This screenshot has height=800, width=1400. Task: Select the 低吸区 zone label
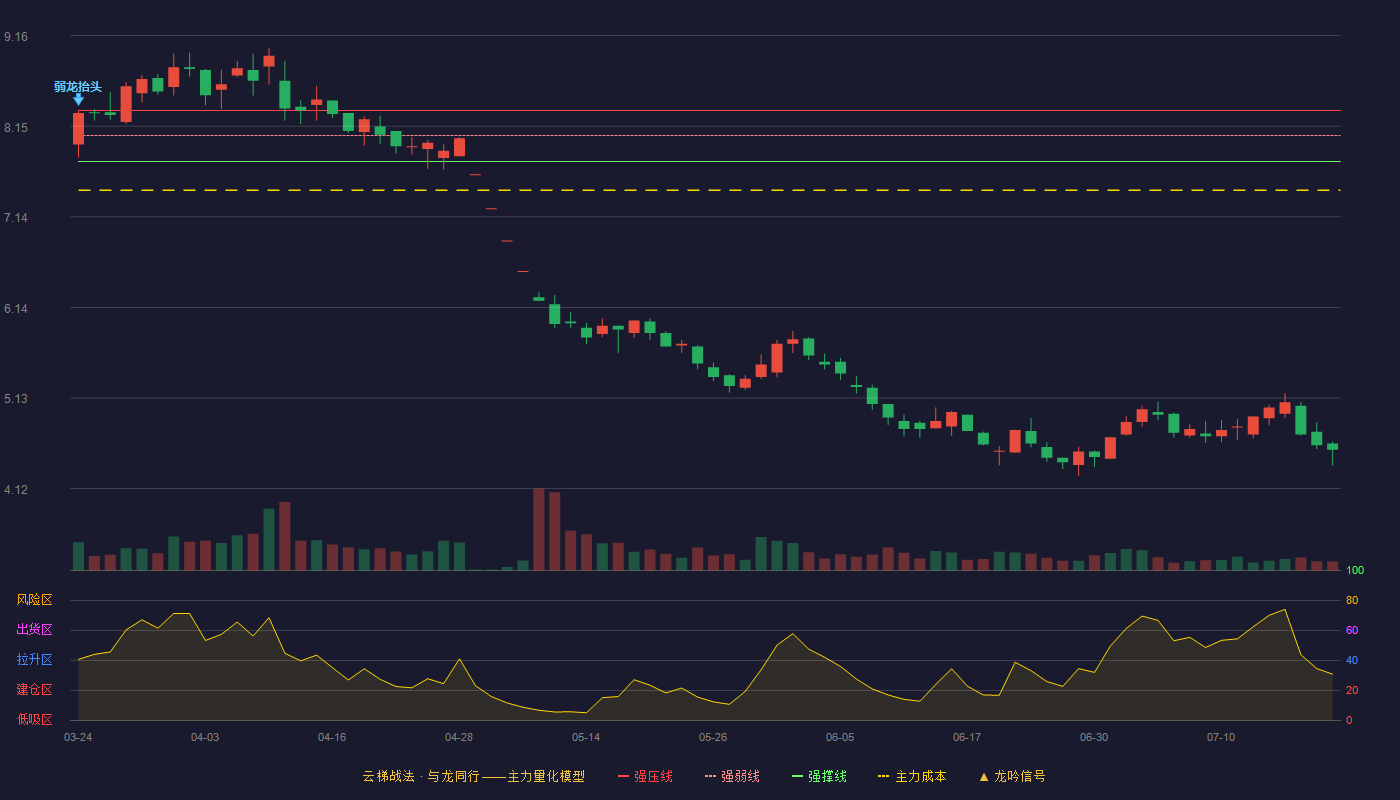coord(34,719)
